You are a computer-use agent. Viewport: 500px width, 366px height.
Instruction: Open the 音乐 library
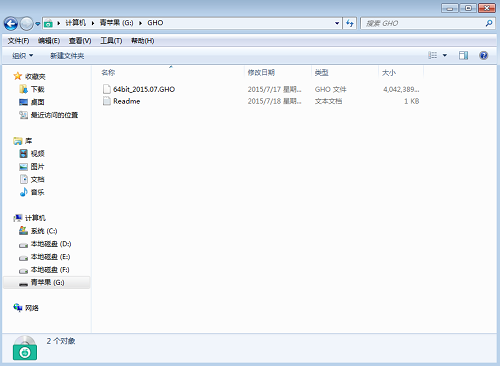click(x=38, y=192)
